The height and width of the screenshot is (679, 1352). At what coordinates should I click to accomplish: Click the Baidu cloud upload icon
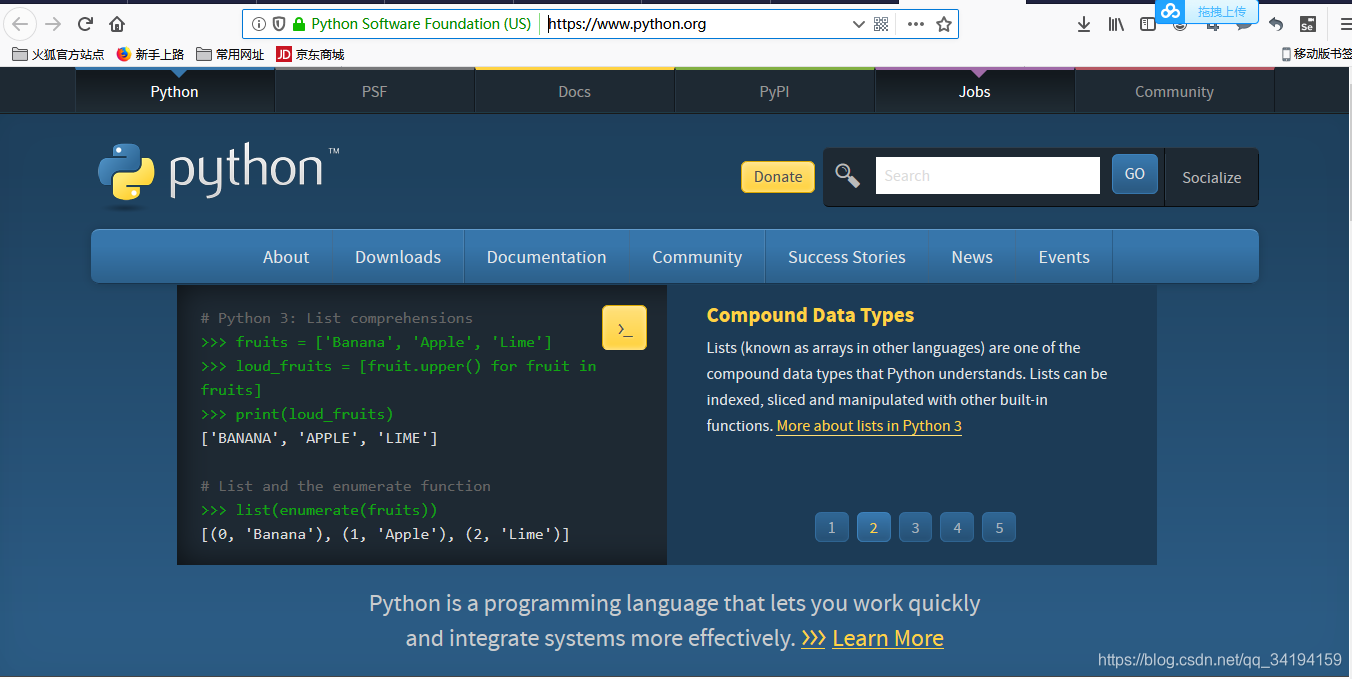coord(1170,11)
